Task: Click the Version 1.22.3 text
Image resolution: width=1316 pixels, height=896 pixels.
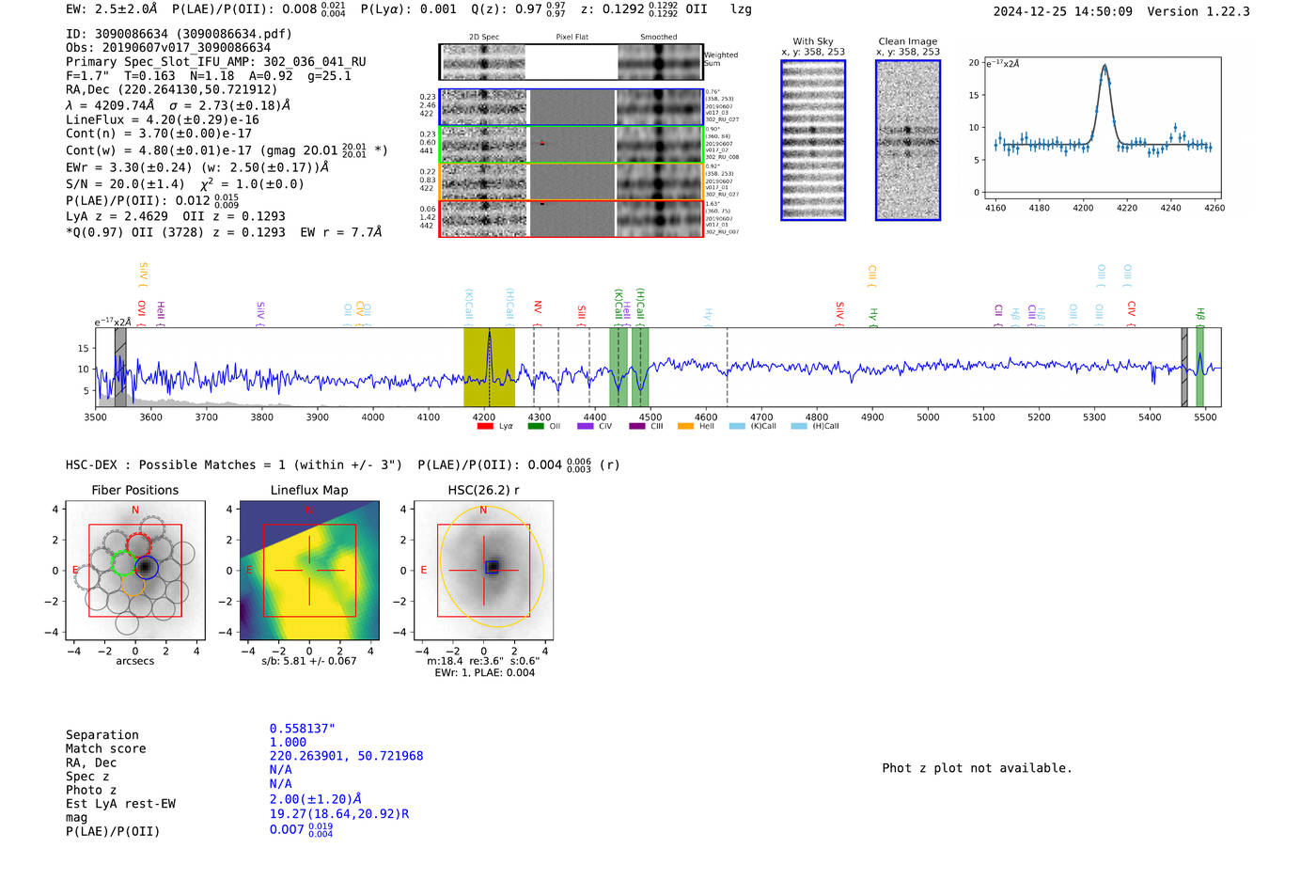Action: tap(1198, 11)
